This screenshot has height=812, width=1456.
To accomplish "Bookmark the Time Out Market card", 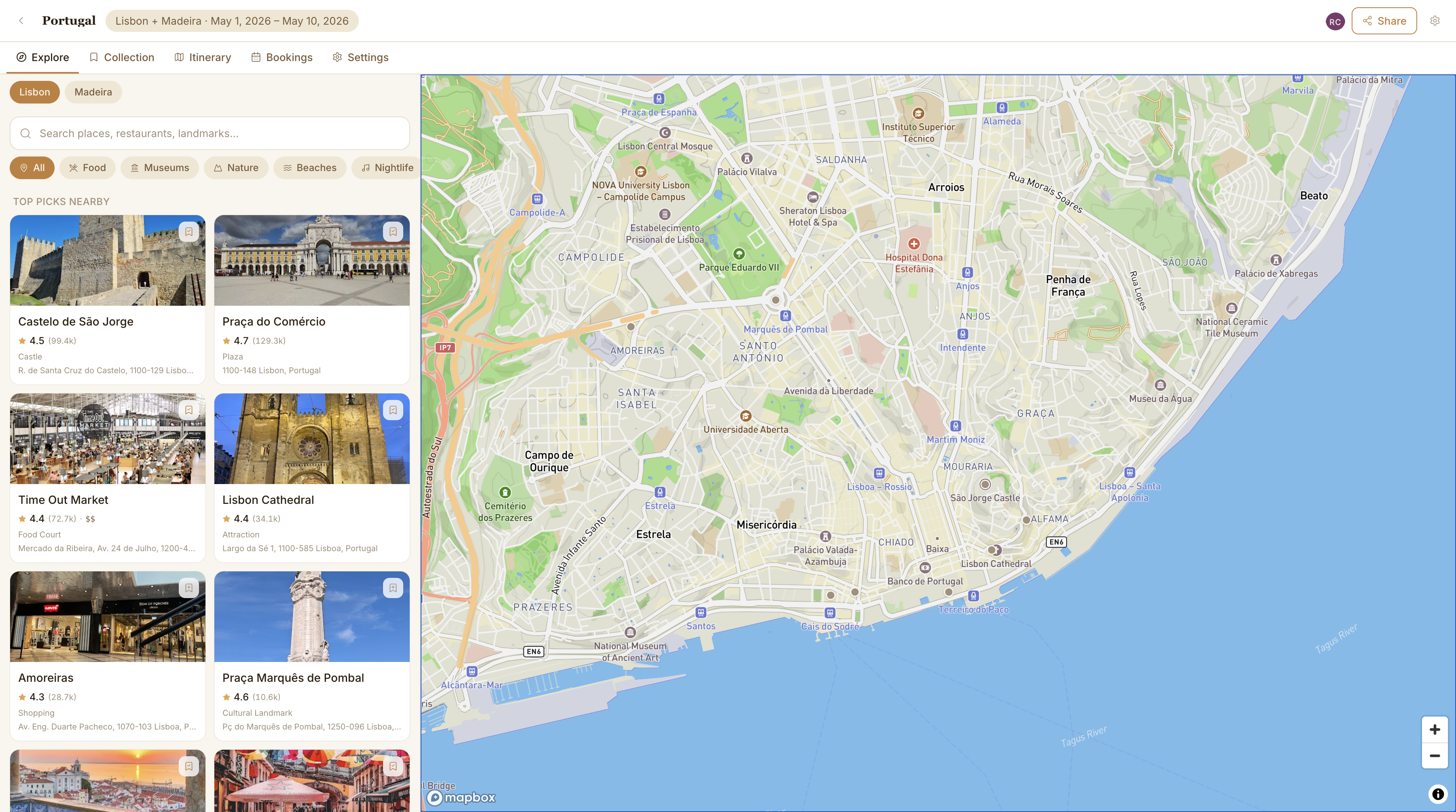I will 189,409.
